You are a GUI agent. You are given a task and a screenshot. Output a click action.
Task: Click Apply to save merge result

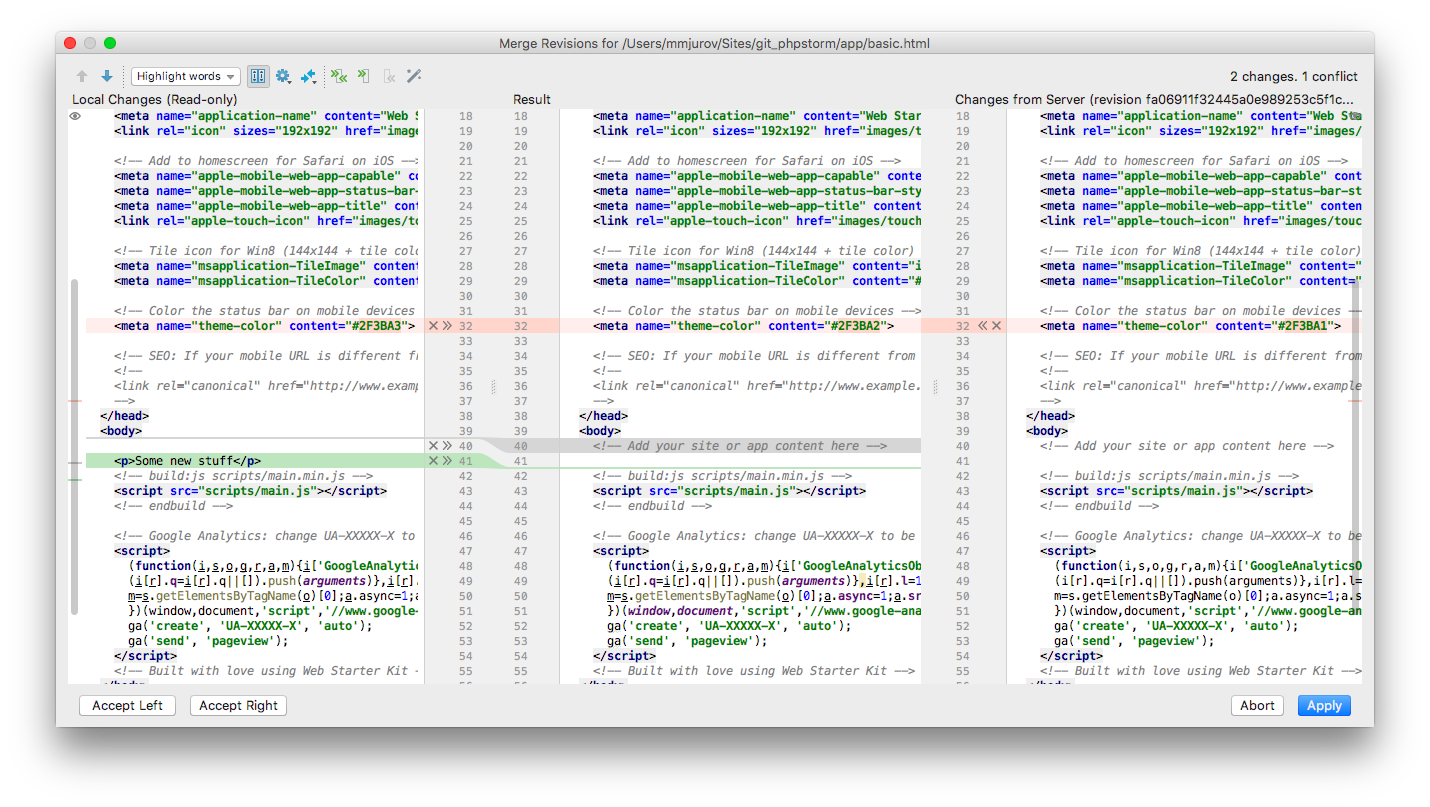pyautogui.click(x=1323, y=705)
